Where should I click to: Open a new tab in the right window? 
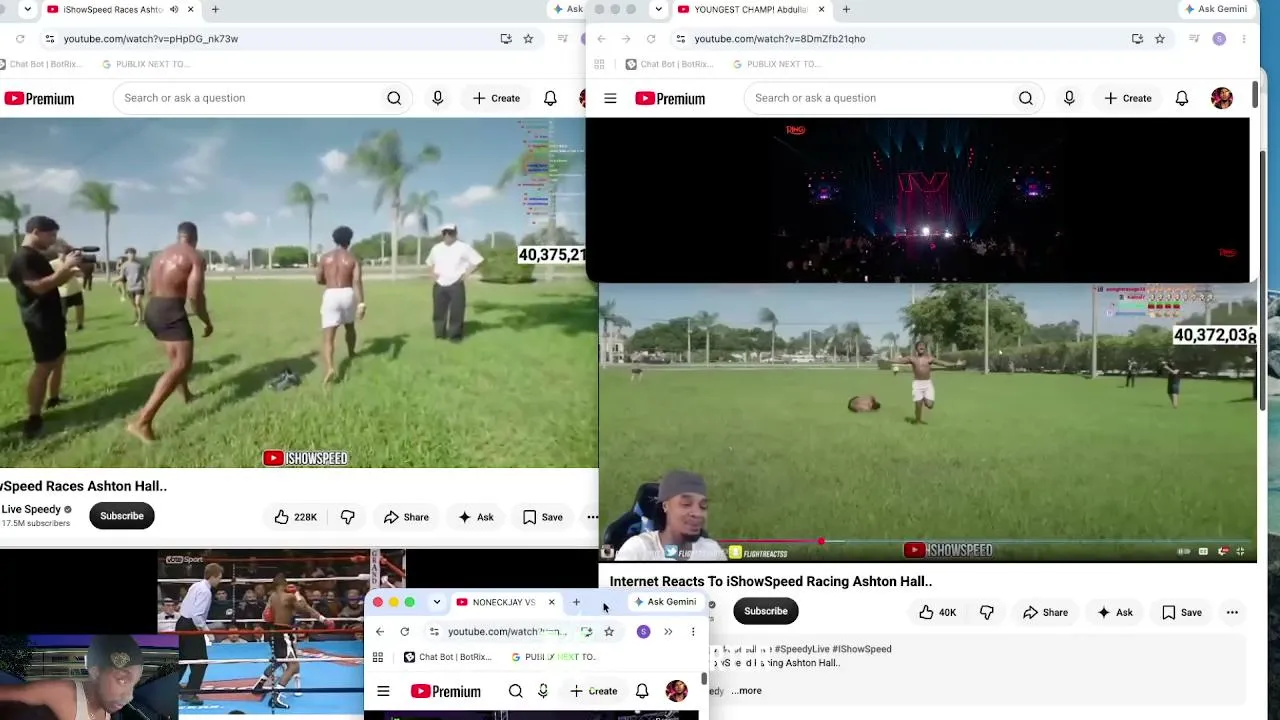[x=846, y=10]
